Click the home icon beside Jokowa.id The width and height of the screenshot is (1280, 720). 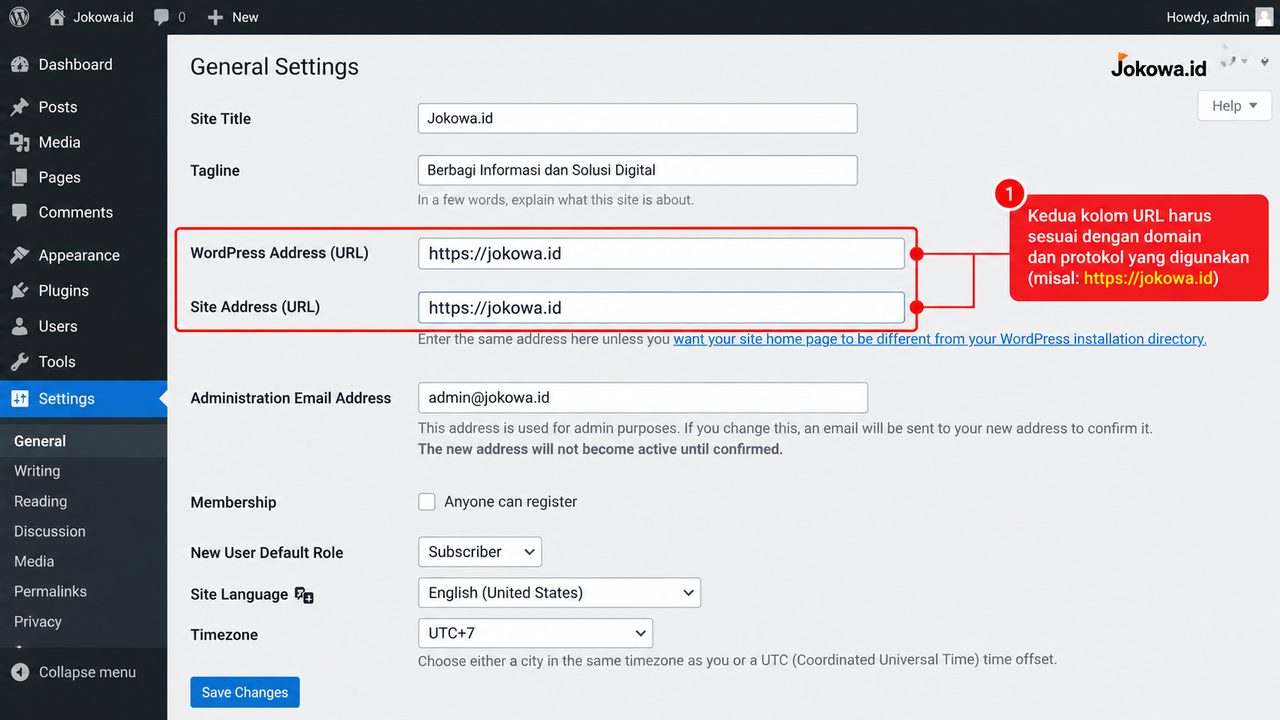point(57,17)
